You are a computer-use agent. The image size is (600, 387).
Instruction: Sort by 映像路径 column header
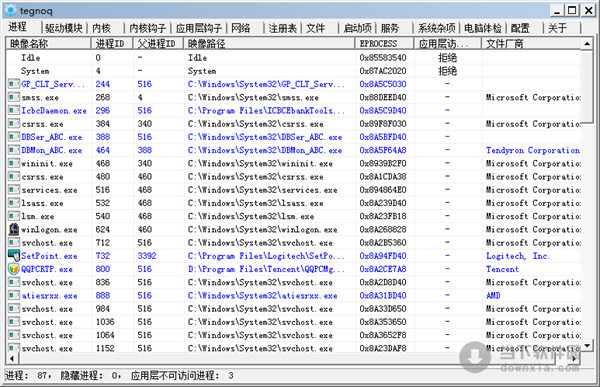[x=269, y=44]
